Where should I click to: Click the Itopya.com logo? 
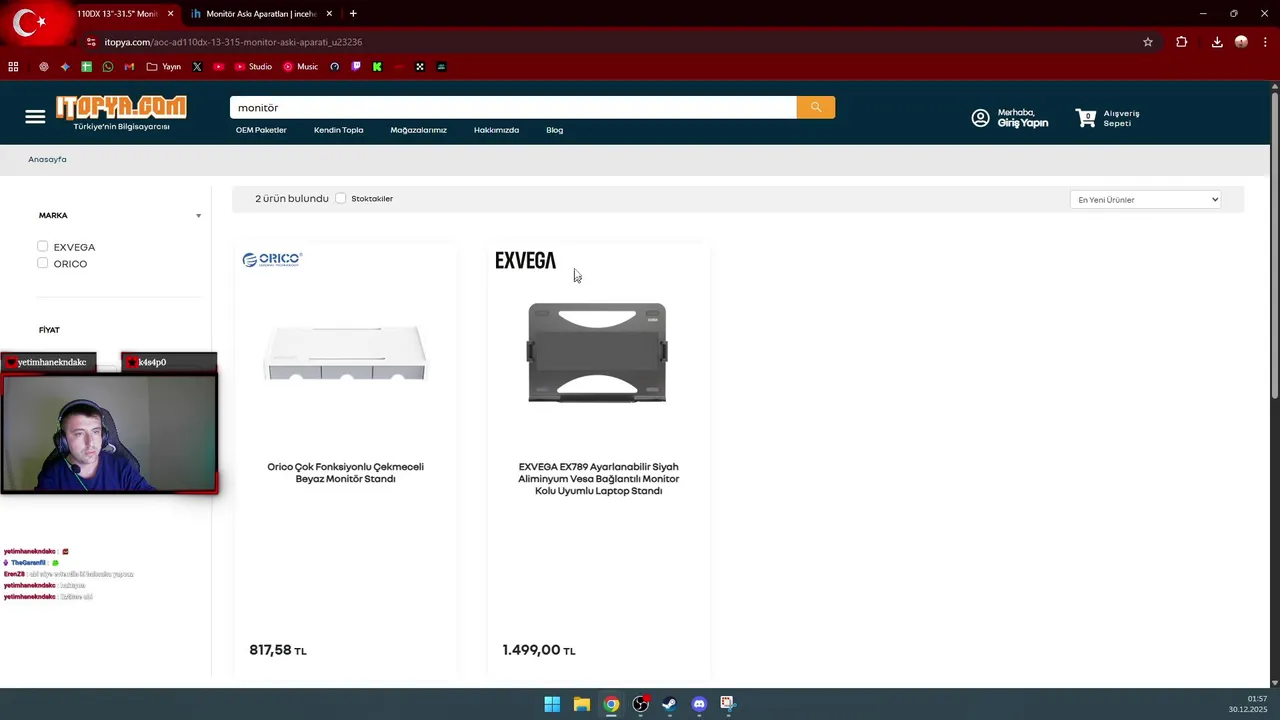pos(121,113)
